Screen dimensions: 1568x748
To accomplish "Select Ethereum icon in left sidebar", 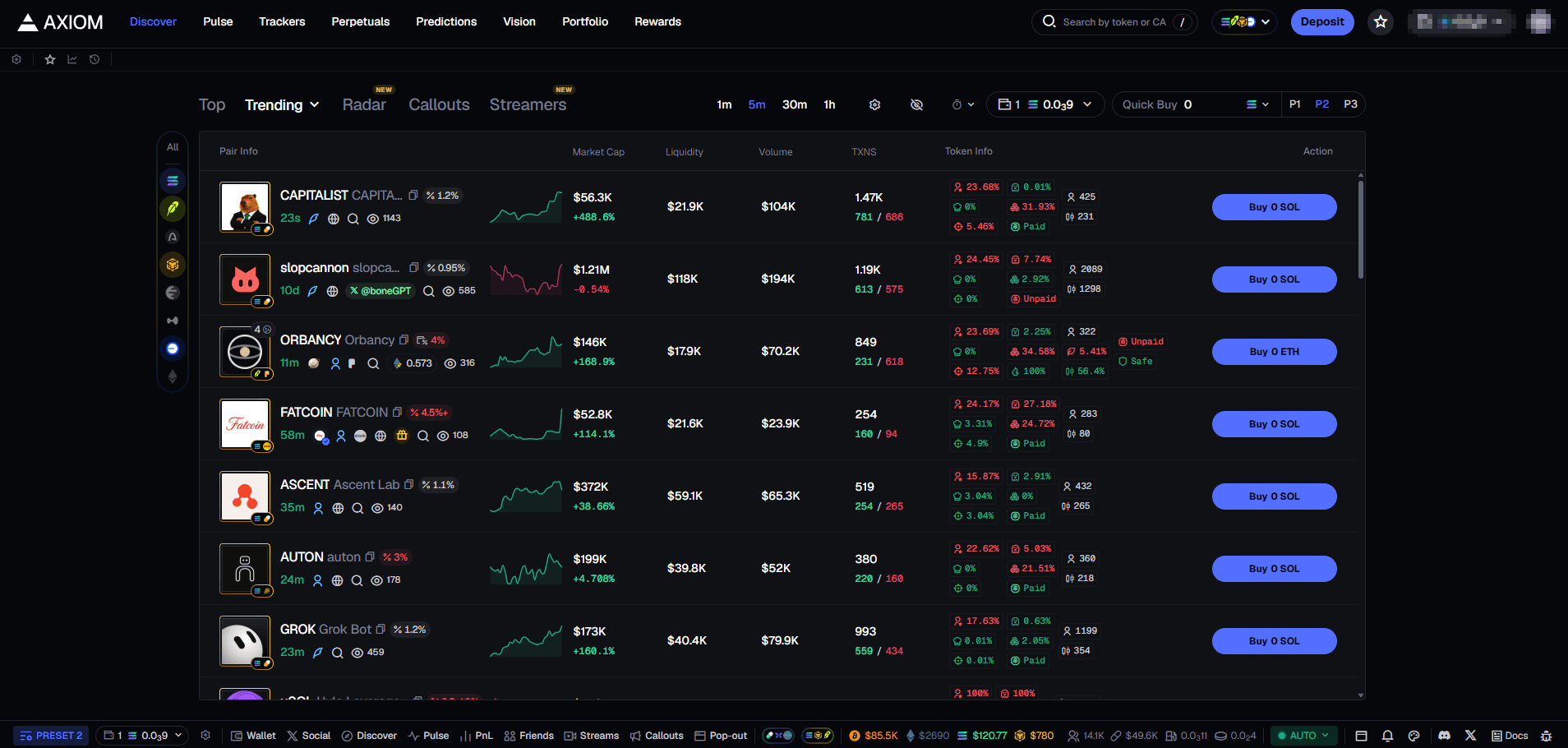I will point(173,376).
